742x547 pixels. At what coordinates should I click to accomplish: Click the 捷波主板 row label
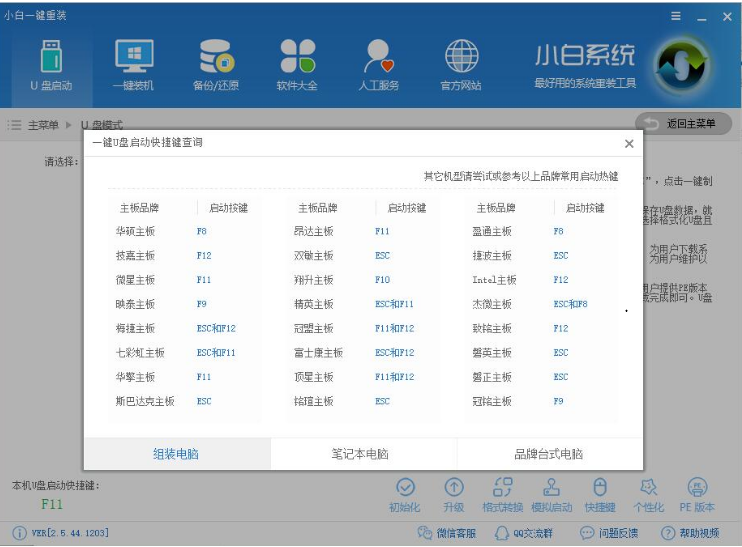click(x=492, y=256)
